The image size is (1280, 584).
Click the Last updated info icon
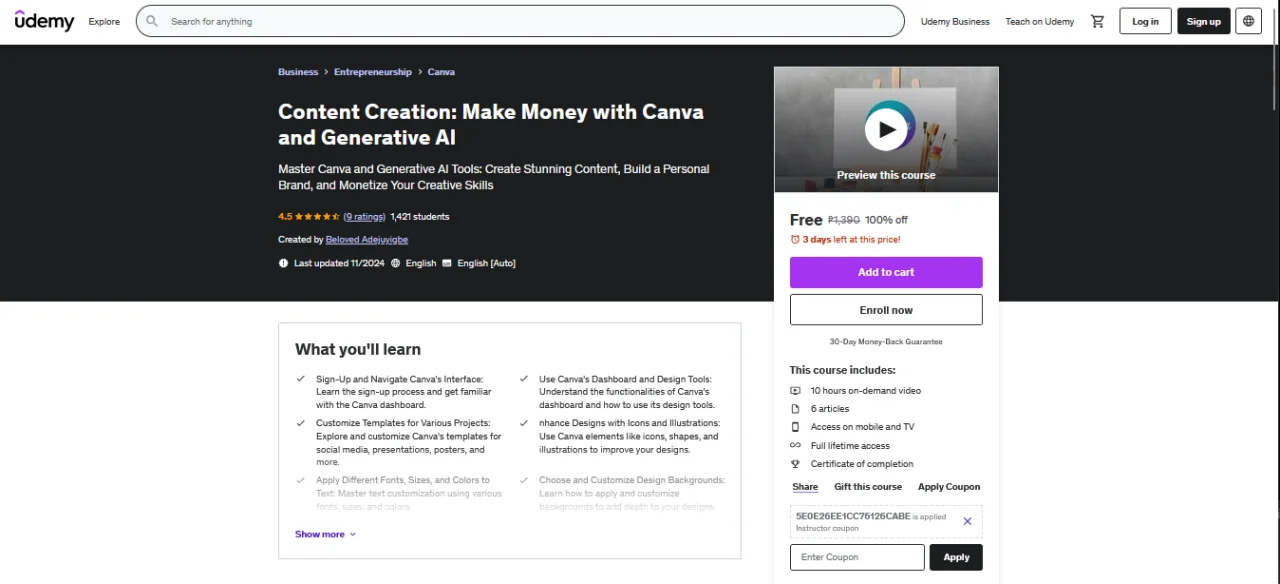(283, 263)
